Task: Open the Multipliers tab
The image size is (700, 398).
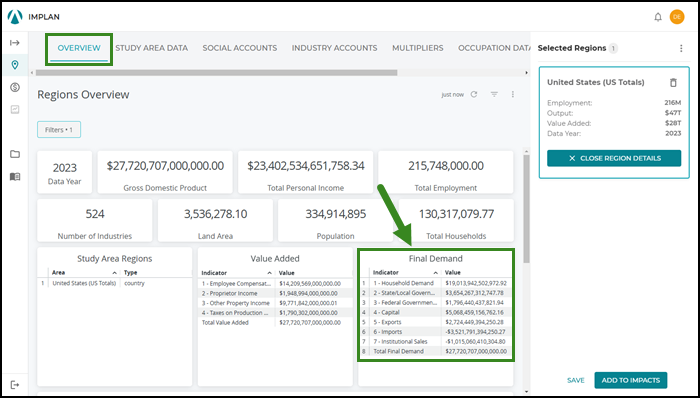Action: click(417, 48)
